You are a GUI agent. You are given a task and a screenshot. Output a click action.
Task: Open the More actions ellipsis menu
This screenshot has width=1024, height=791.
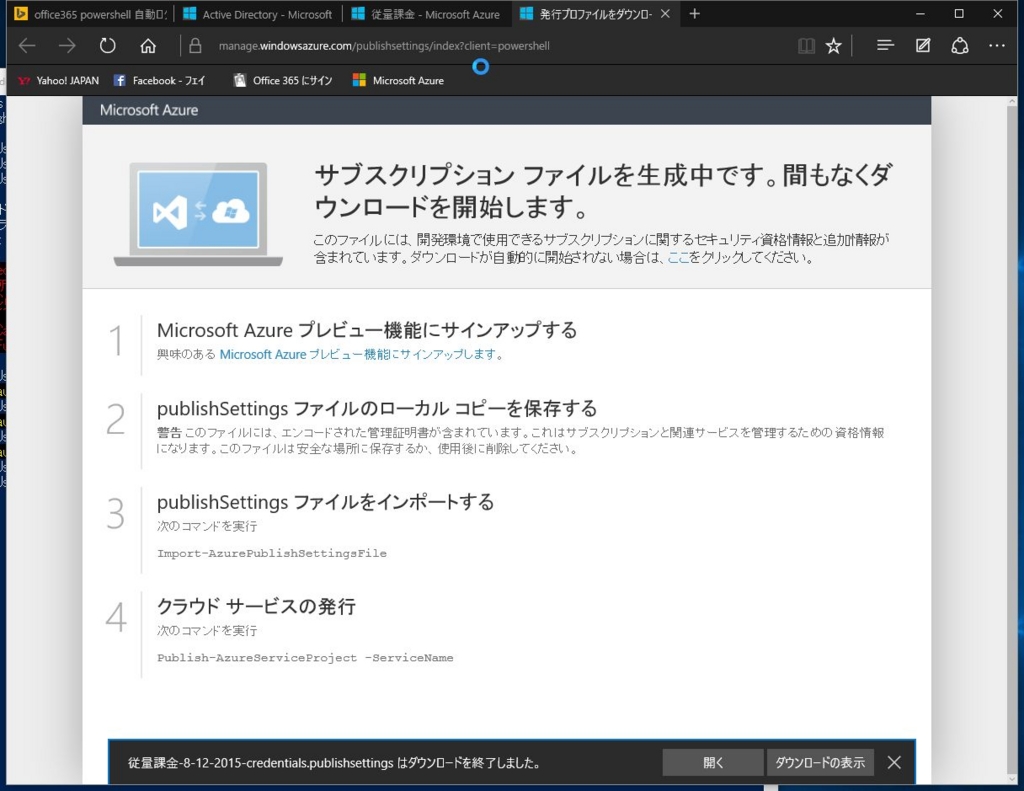tap(997, 46)
